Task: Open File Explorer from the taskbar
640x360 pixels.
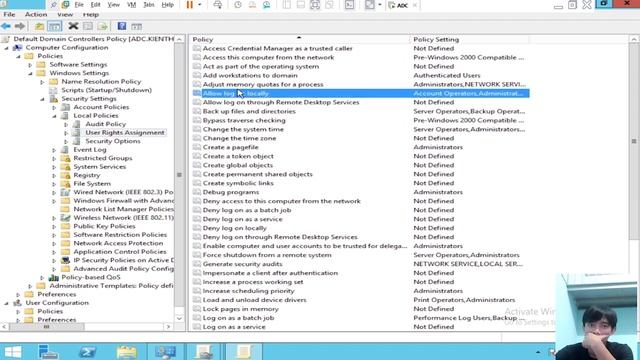Action: coord(127,352)
